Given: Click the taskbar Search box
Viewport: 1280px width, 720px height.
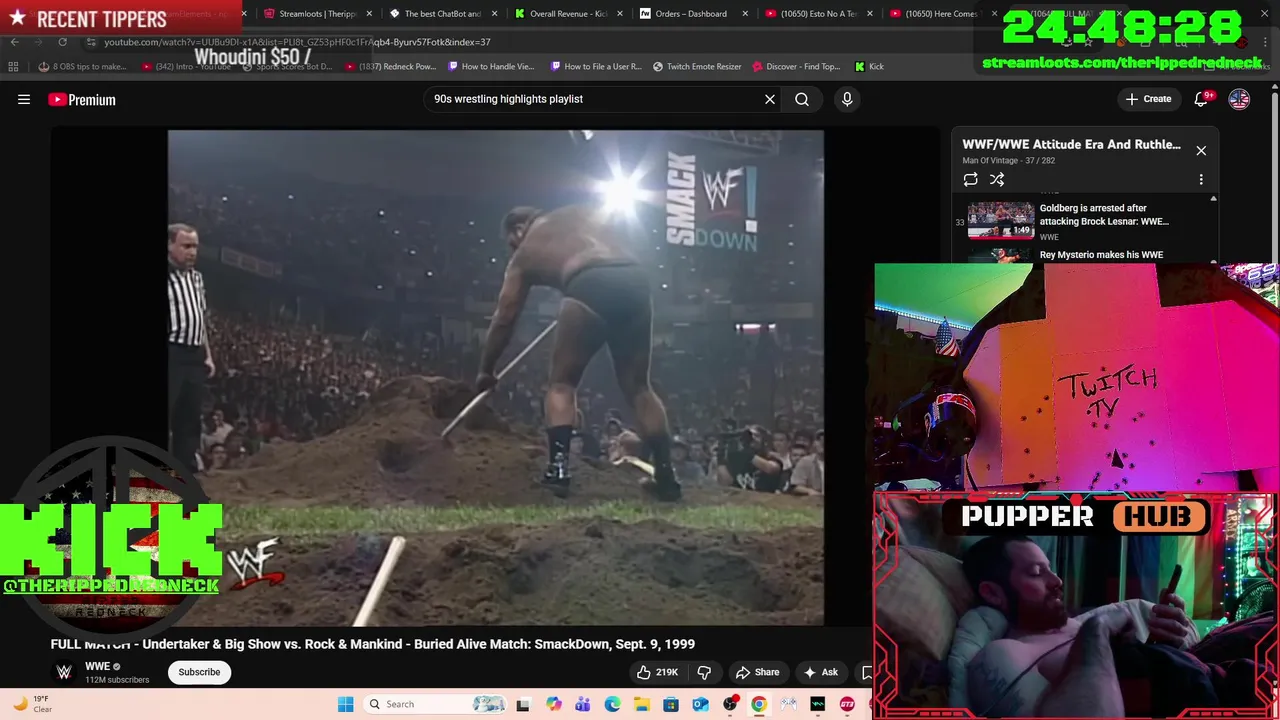Looking at the screenshot, I should (x=437, y=704).
